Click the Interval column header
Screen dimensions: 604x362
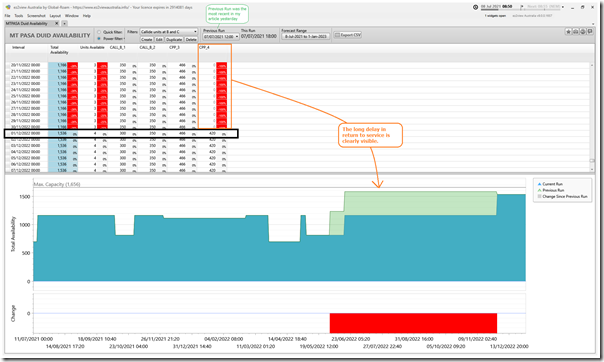[18, 48]
